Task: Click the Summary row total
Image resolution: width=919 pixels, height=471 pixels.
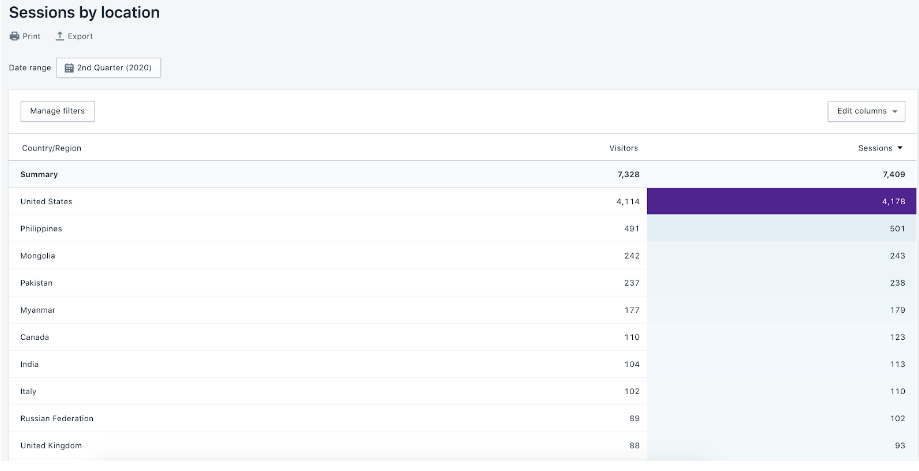Action: tap(463, 175)
